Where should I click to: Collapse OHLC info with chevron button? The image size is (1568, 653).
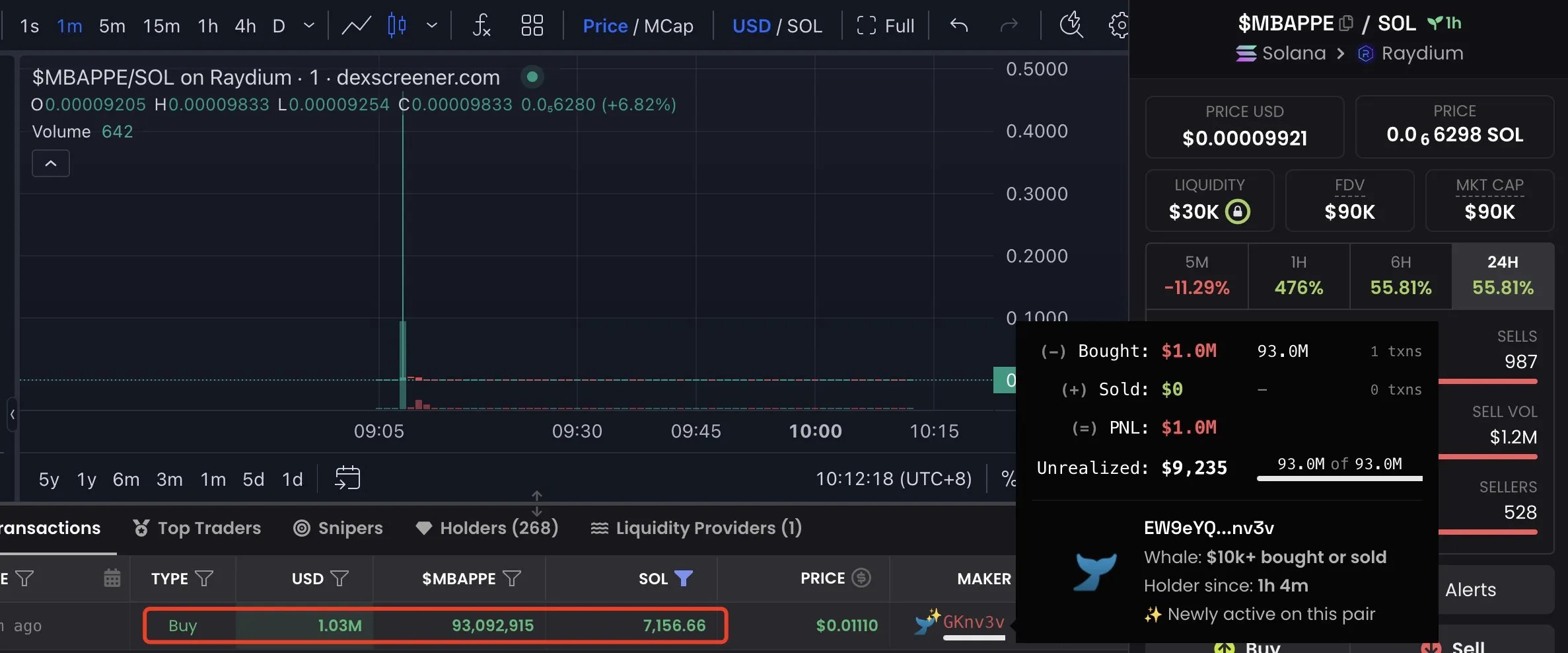click(x=50, y=163)
